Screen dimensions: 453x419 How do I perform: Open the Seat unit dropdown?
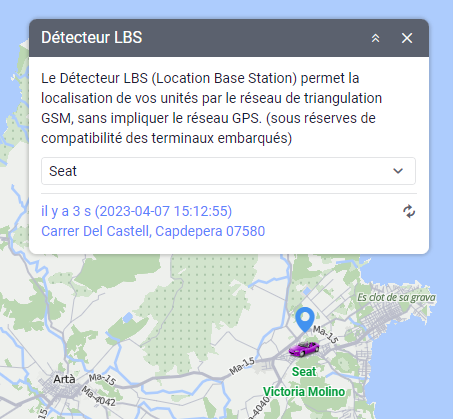pos(228,171)
